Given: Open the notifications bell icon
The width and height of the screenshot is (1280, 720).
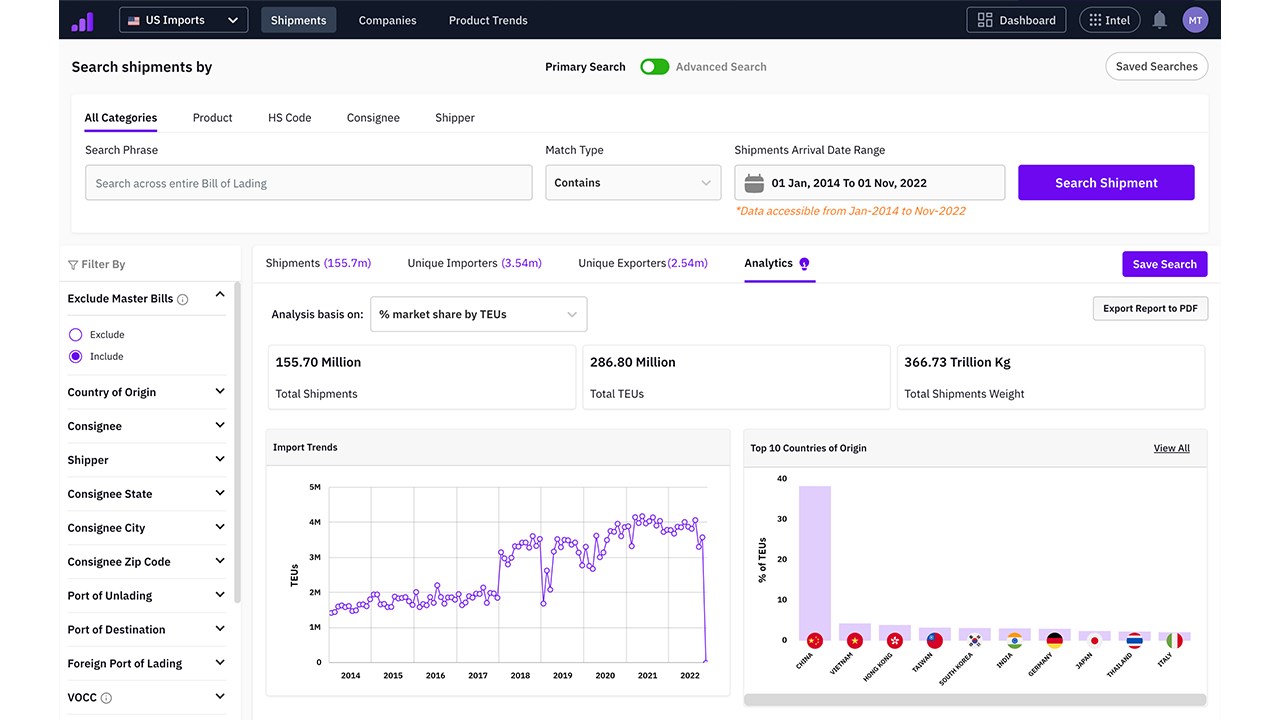Looking at the screenshot, I should 1160,20.
